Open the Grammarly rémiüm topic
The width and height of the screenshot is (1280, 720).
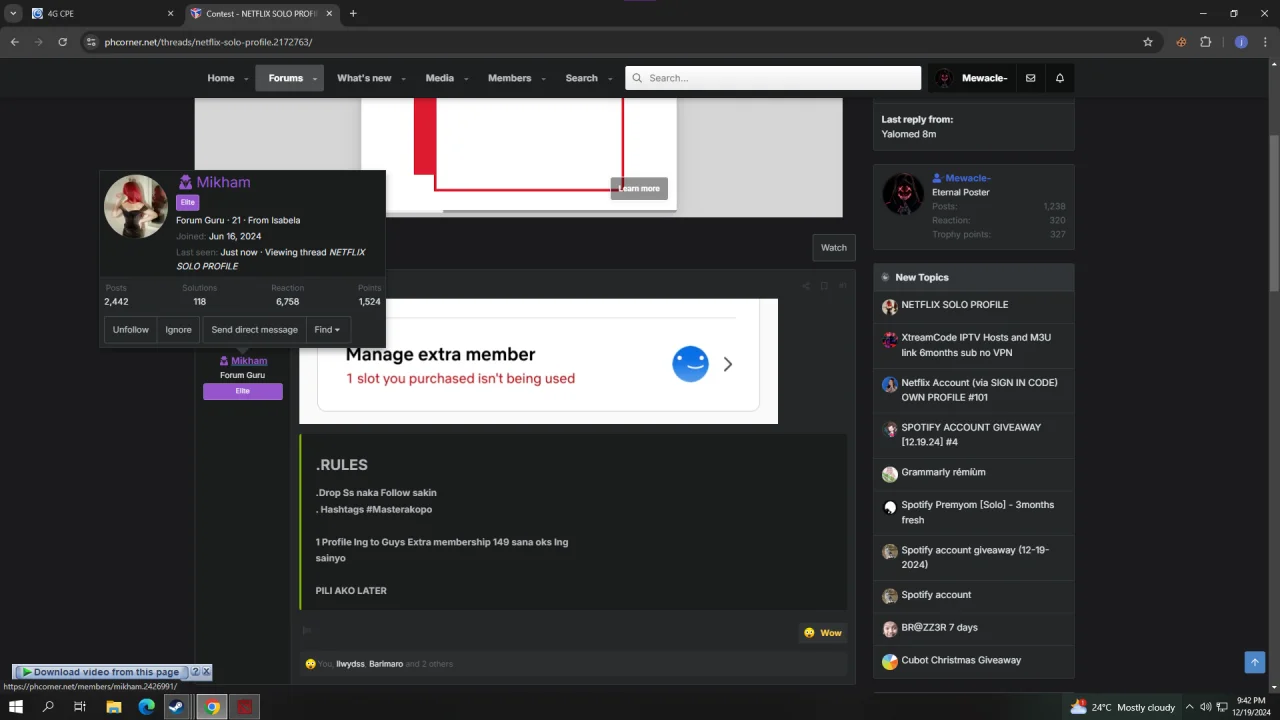click(x=943, y=472)
